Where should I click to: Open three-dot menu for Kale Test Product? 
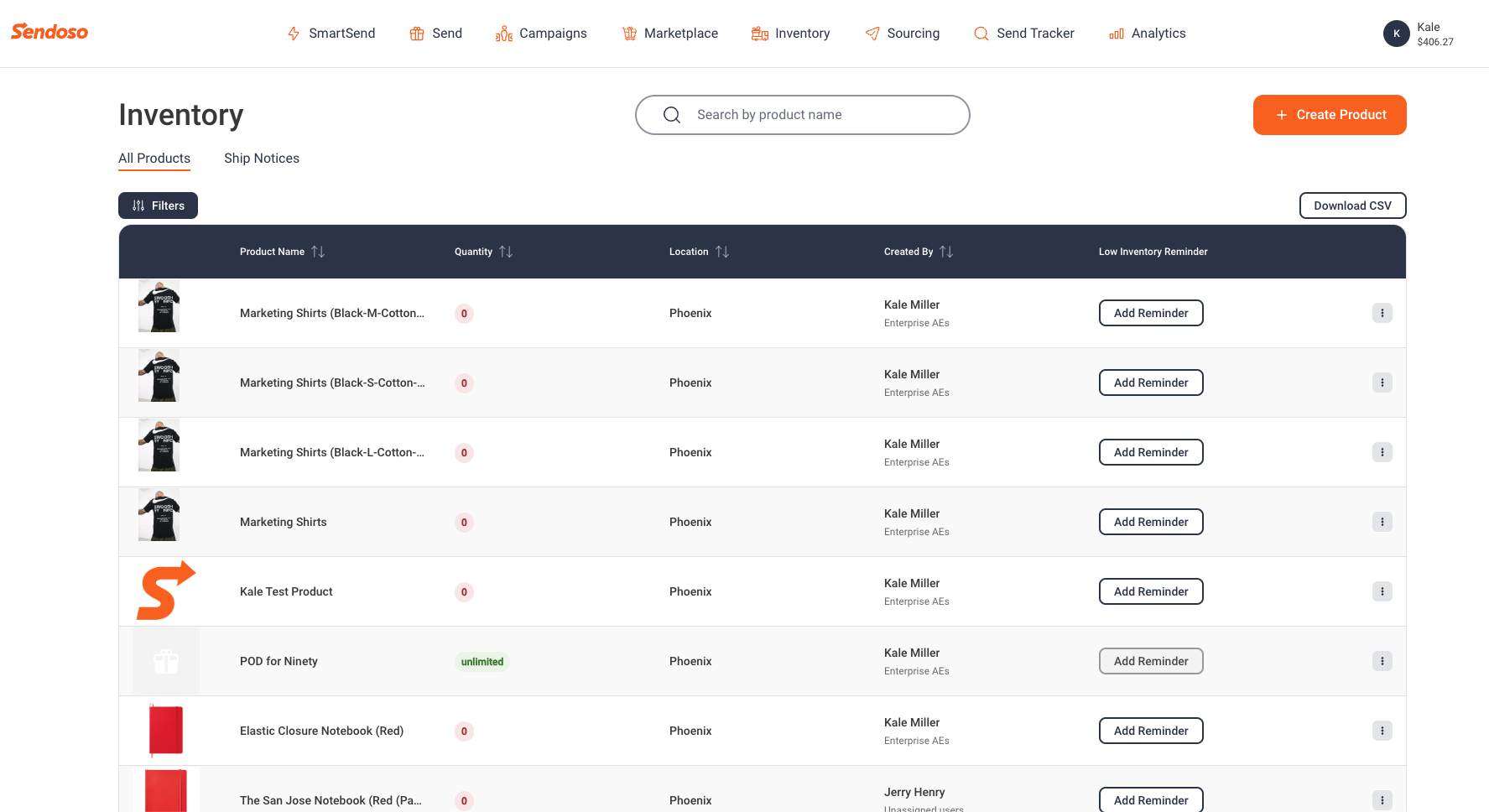[1382, 591]
